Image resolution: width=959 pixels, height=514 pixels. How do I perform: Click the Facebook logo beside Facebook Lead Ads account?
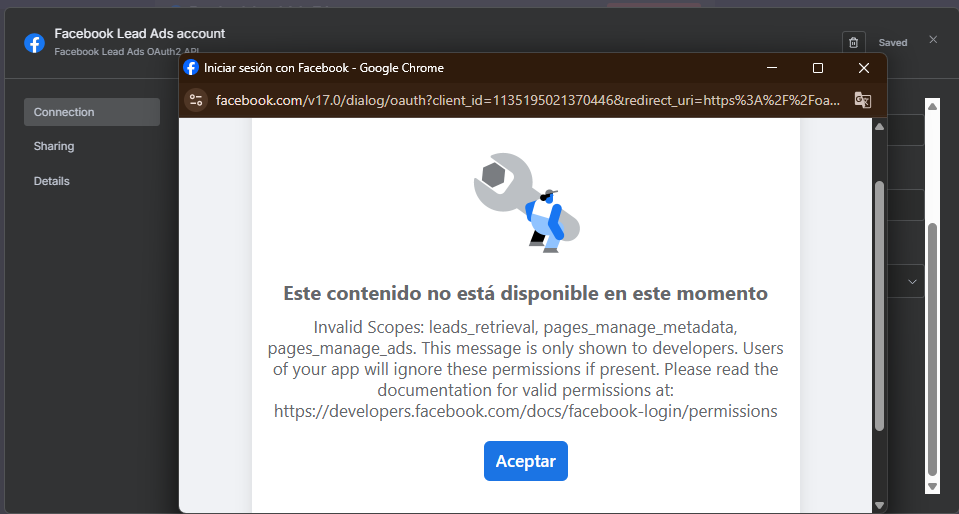(34, 43)
